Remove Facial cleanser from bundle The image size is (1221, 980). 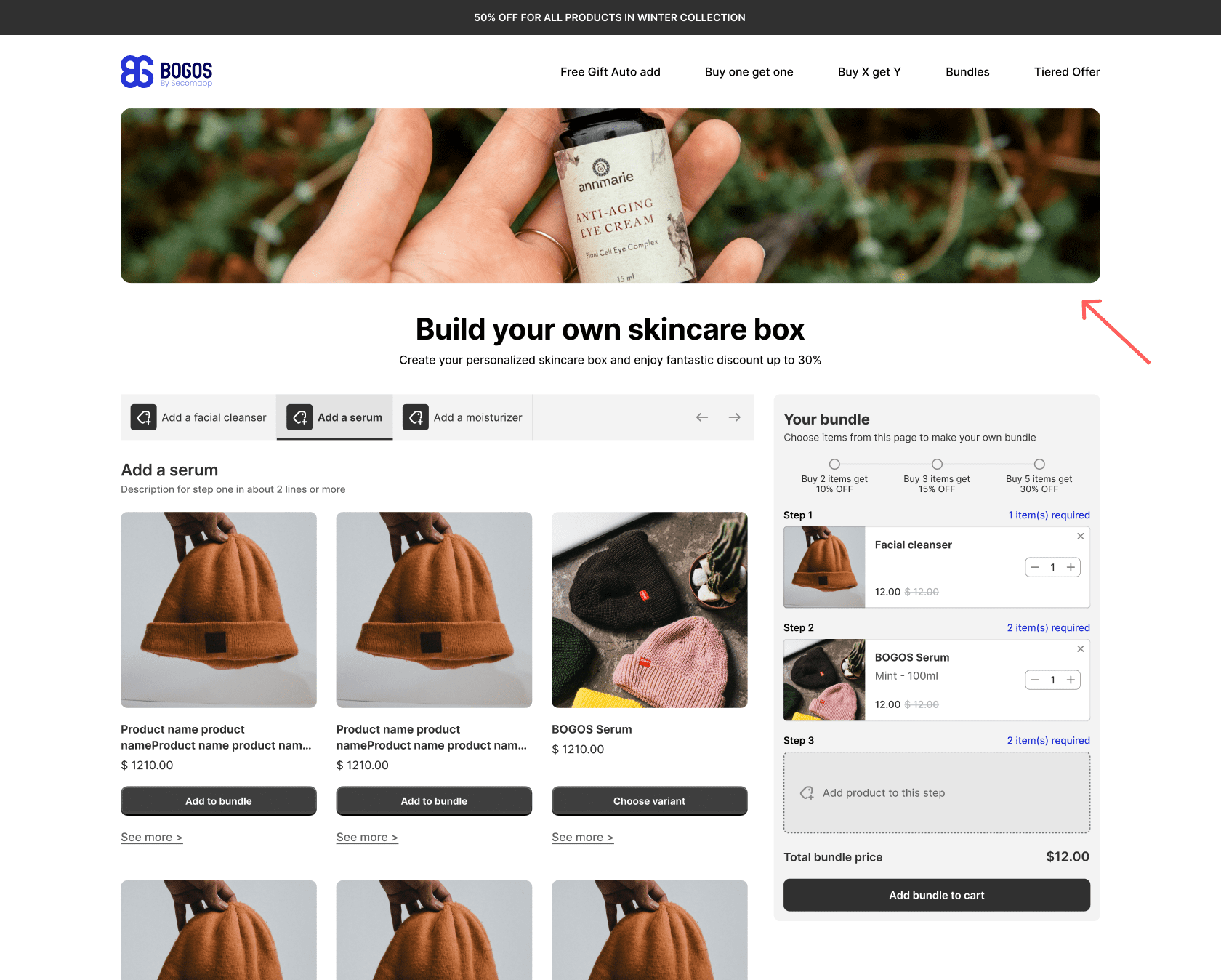click(1080, 537)
